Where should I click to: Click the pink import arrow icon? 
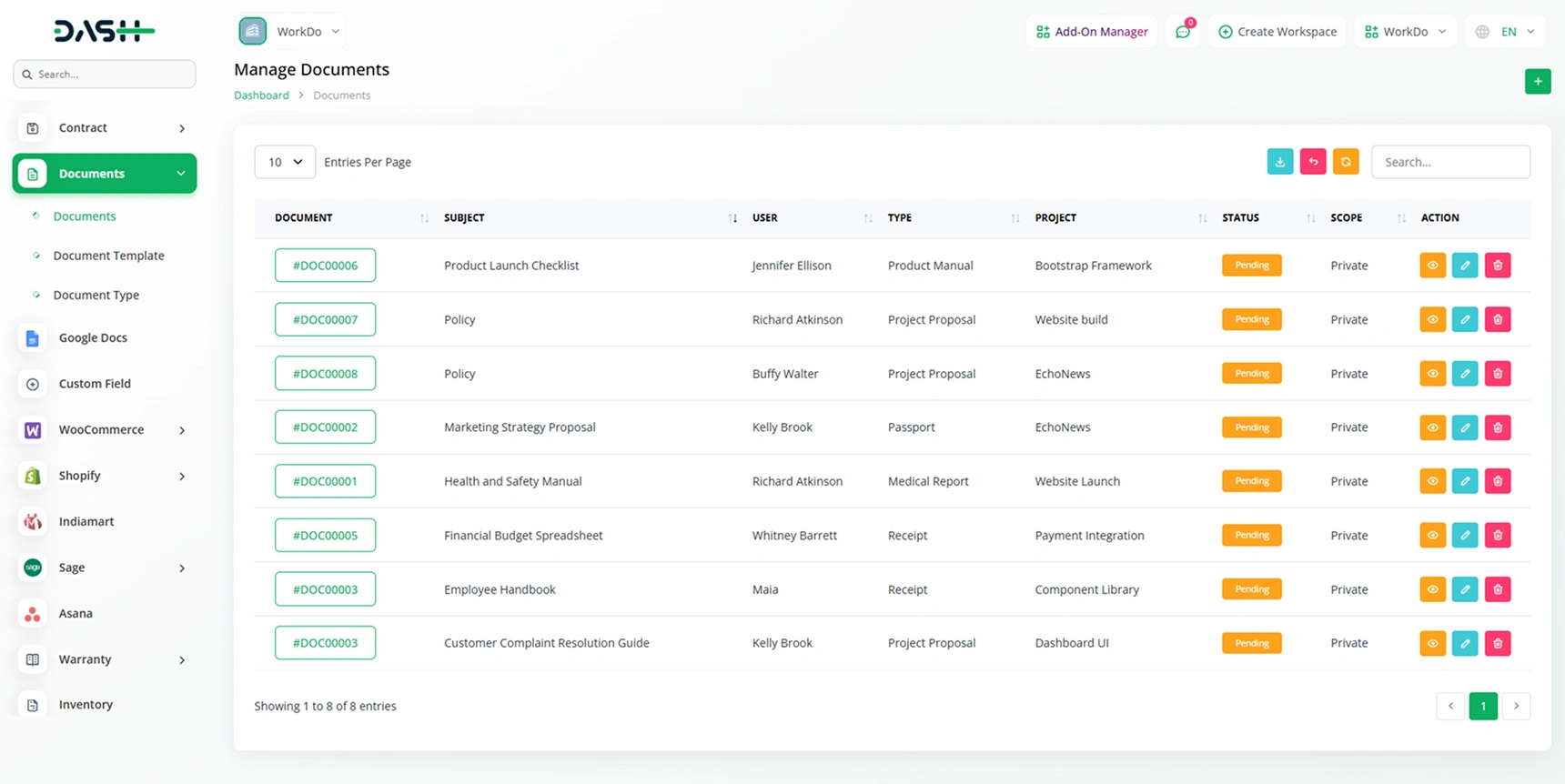click(1312, 162)
